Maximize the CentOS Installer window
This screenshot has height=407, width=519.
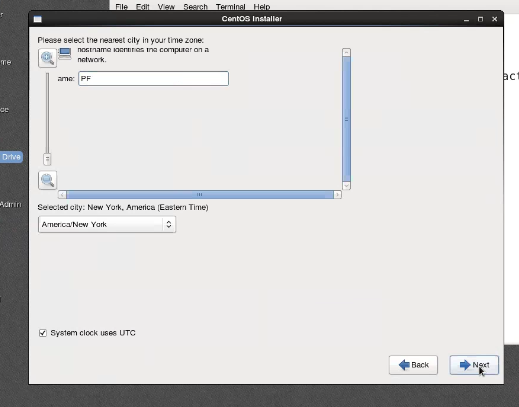(x=480, y=19)
